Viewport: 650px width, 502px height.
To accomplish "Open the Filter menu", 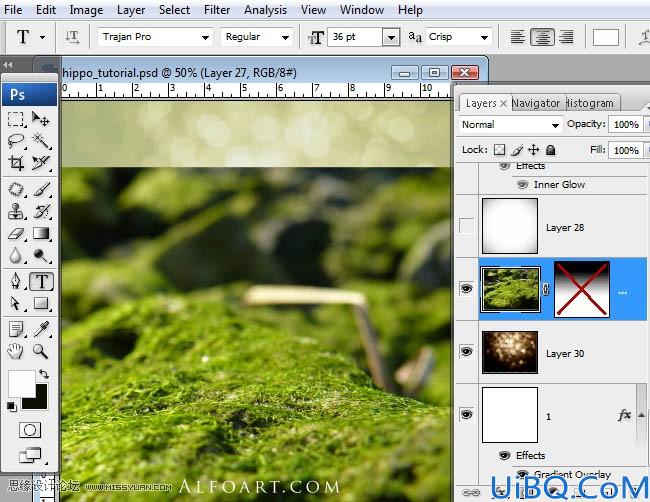I will [217, 10].
